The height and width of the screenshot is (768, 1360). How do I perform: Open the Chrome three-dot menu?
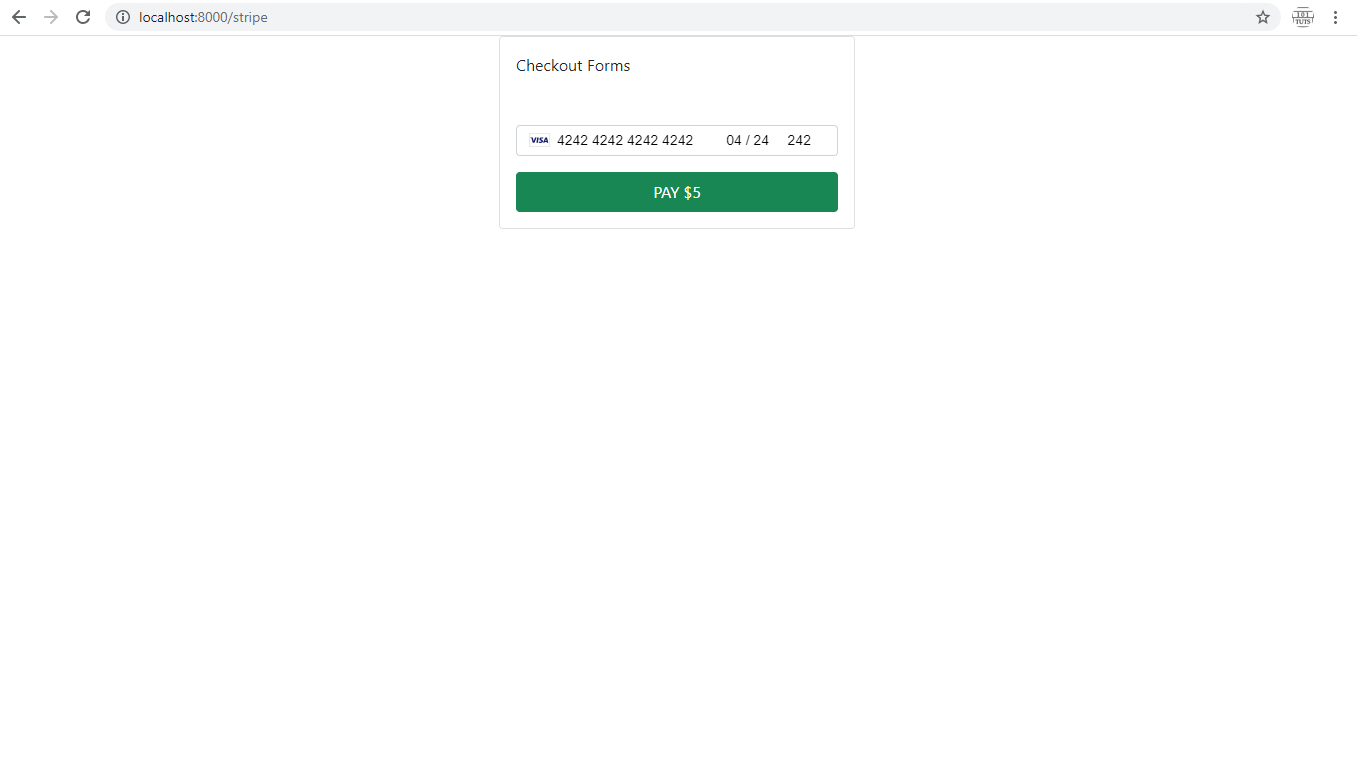[x=1335, y=17]
